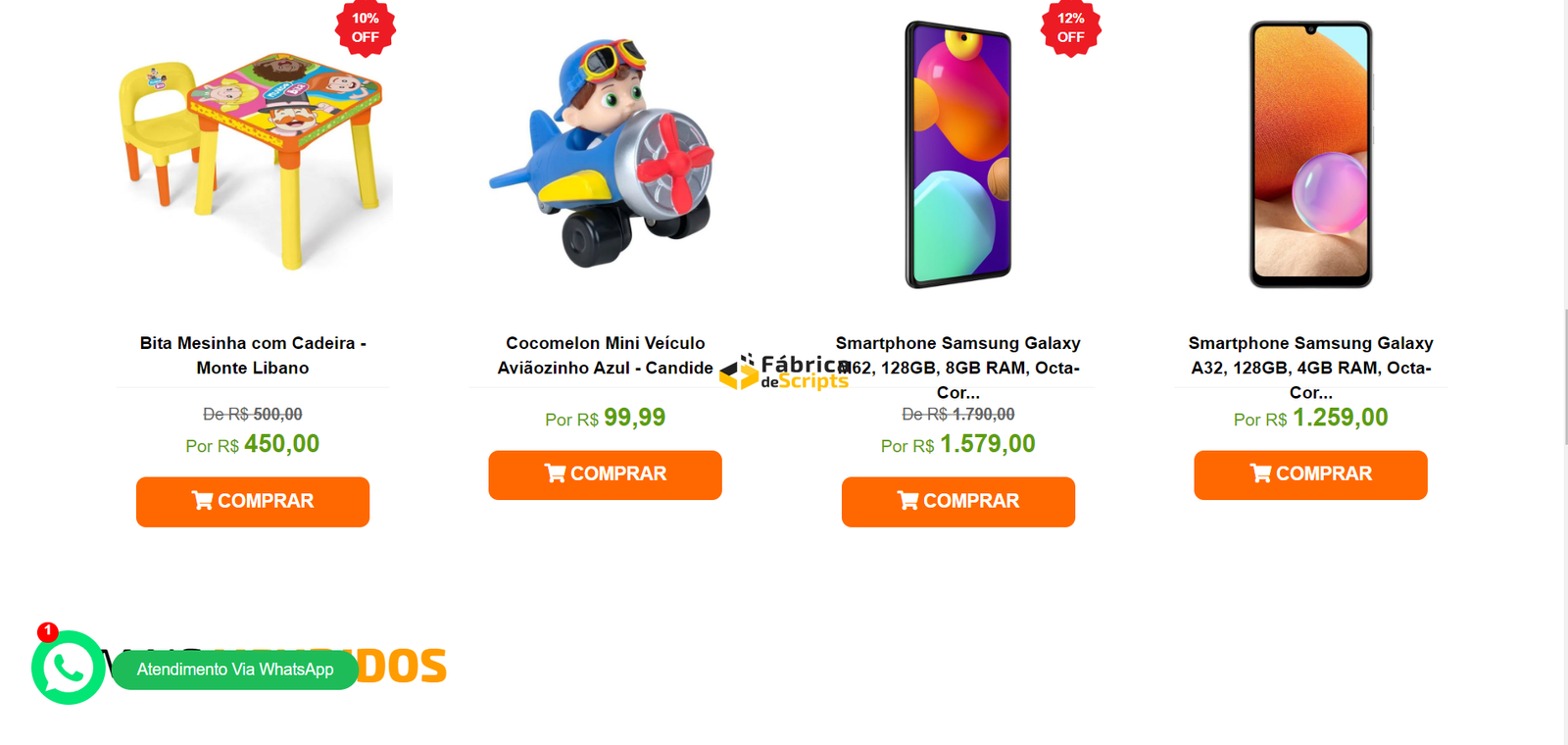1568x745 pixels.
Task: Click COMPRAR for Bita Mesinha com Cadeira
Action: [253, 502]
